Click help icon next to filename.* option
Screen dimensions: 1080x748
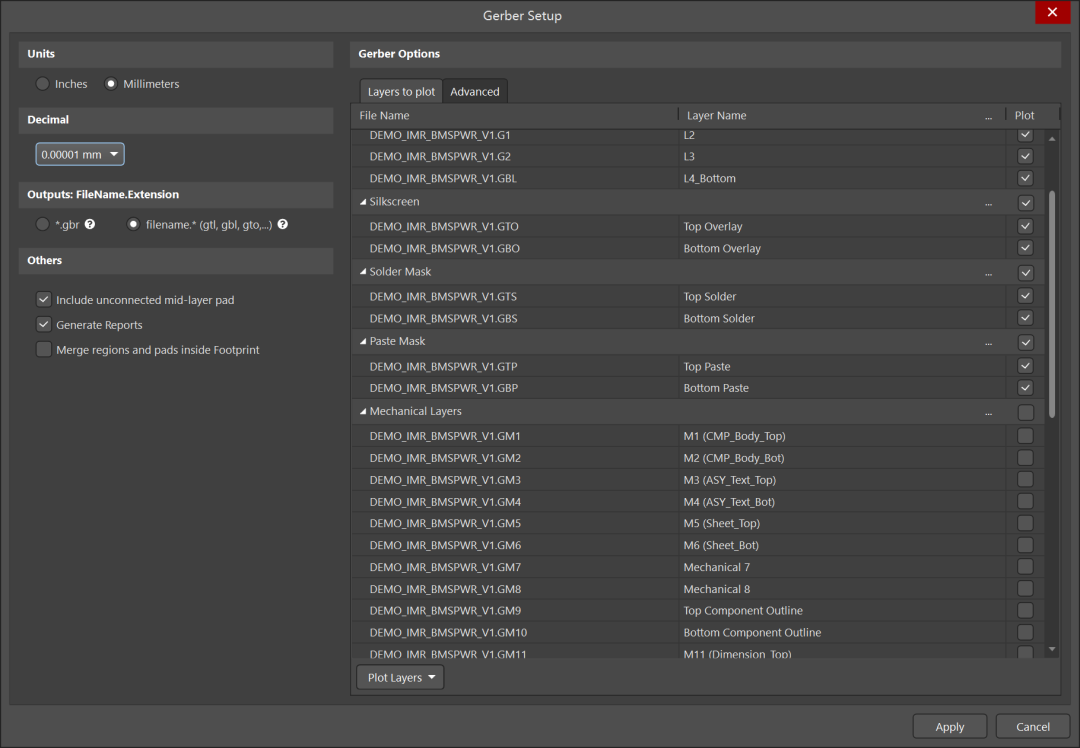pyautogui.click(x=282, y=225)
